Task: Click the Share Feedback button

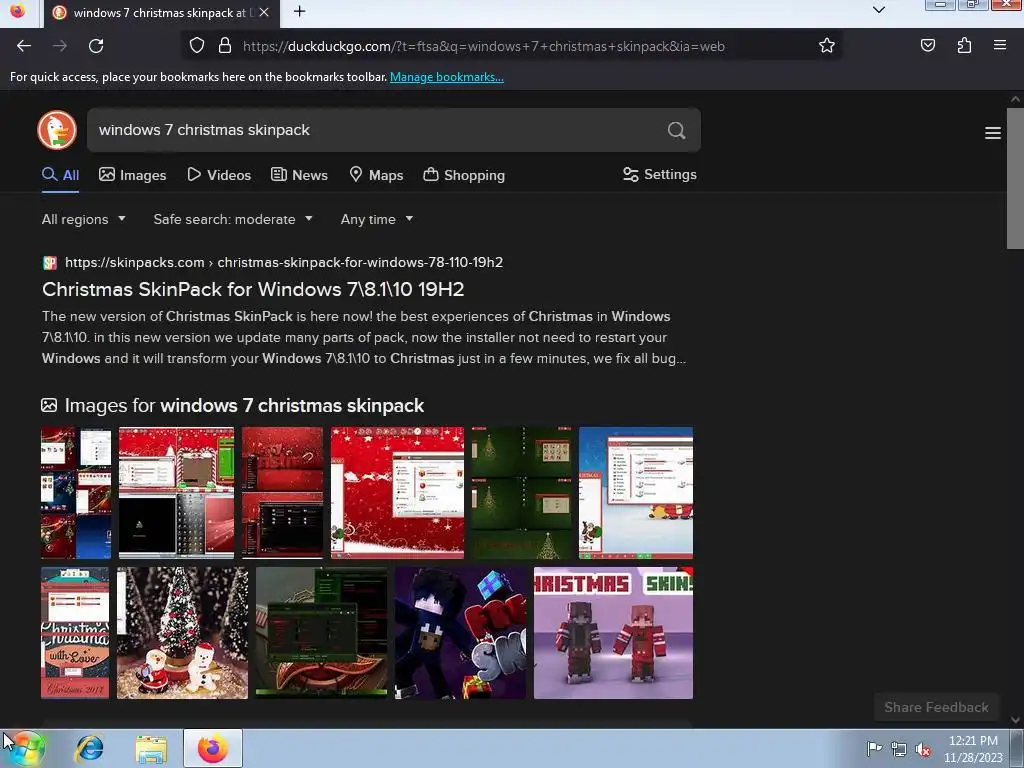Action: (x=936, y=707)
